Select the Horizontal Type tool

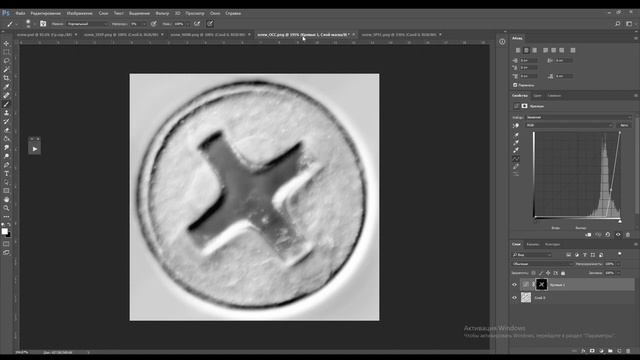pyautogui.click(x=6, y=174)
